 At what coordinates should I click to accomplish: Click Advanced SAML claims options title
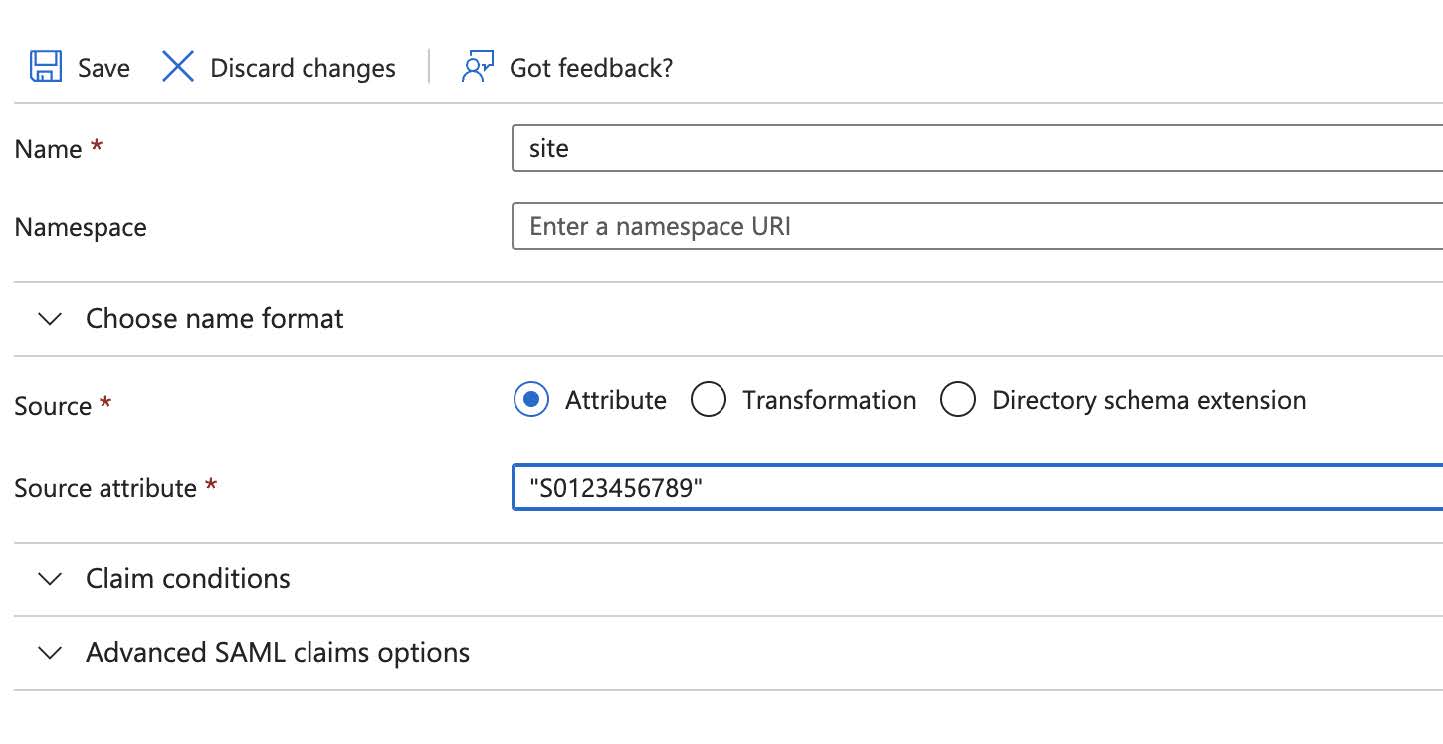(278, 653)
